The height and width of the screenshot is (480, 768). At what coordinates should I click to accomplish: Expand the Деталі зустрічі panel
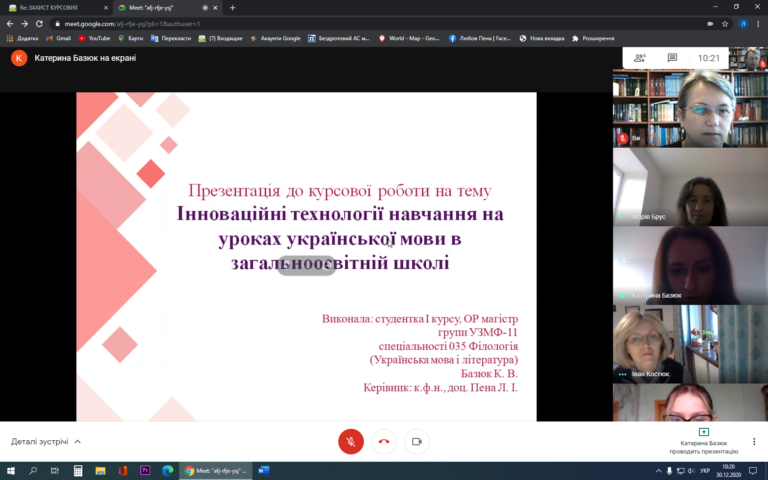tap(46, 441)
